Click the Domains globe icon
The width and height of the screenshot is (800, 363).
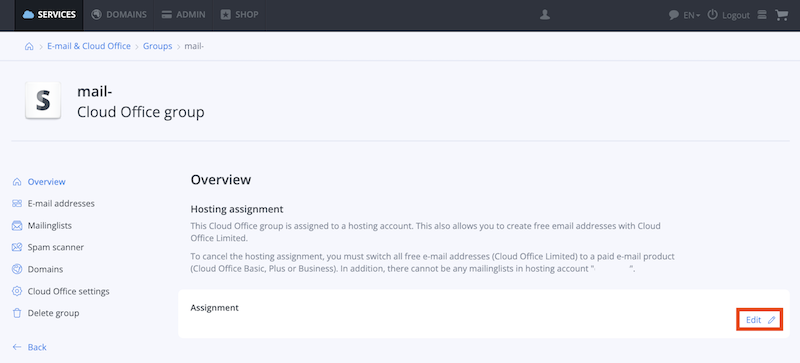[x=17, y=269]
